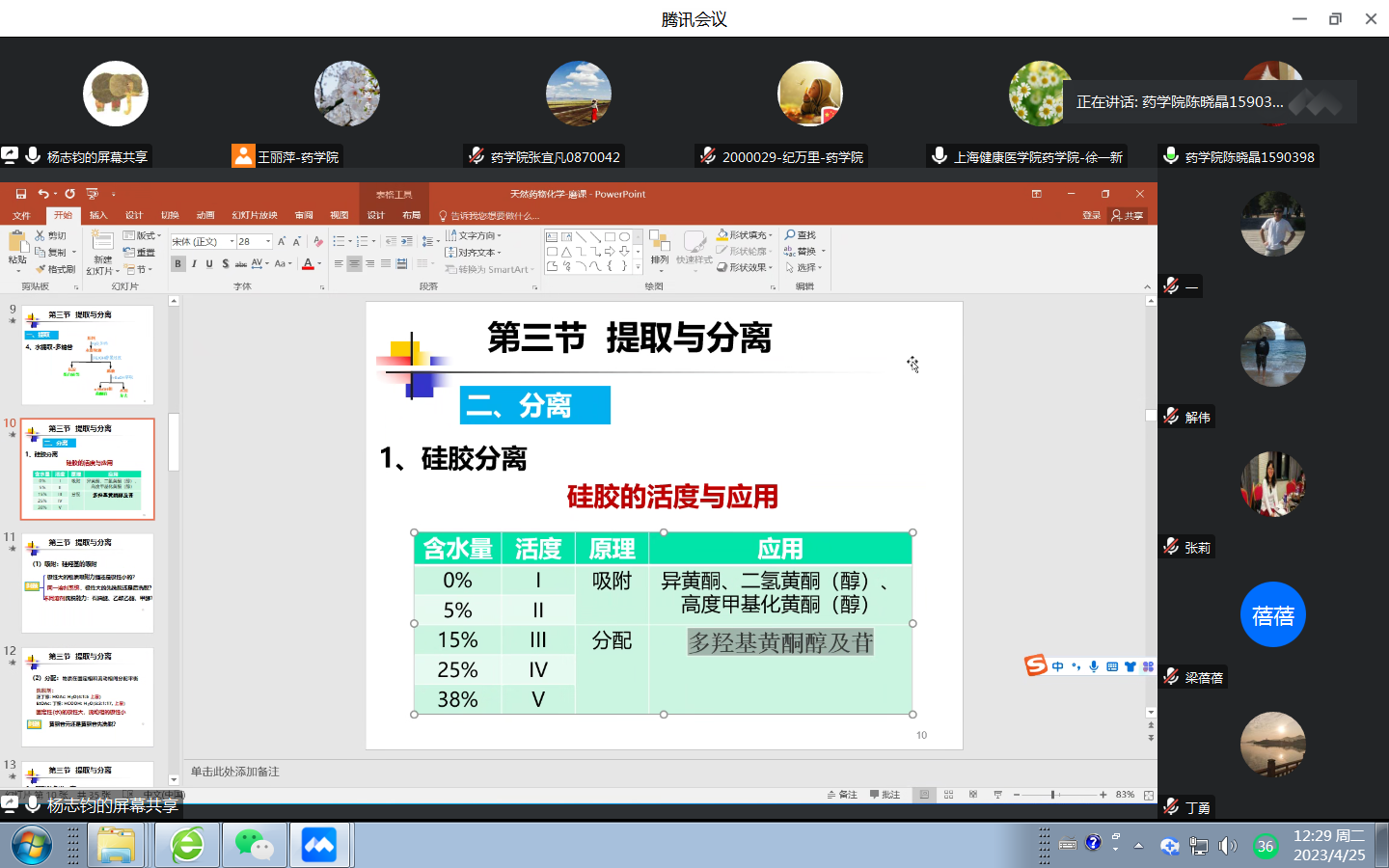Screen dimensions: 1389x868
Task: Switch to Slide Sorter view icon
Action: pyautogui.click(x=948, y=795)
